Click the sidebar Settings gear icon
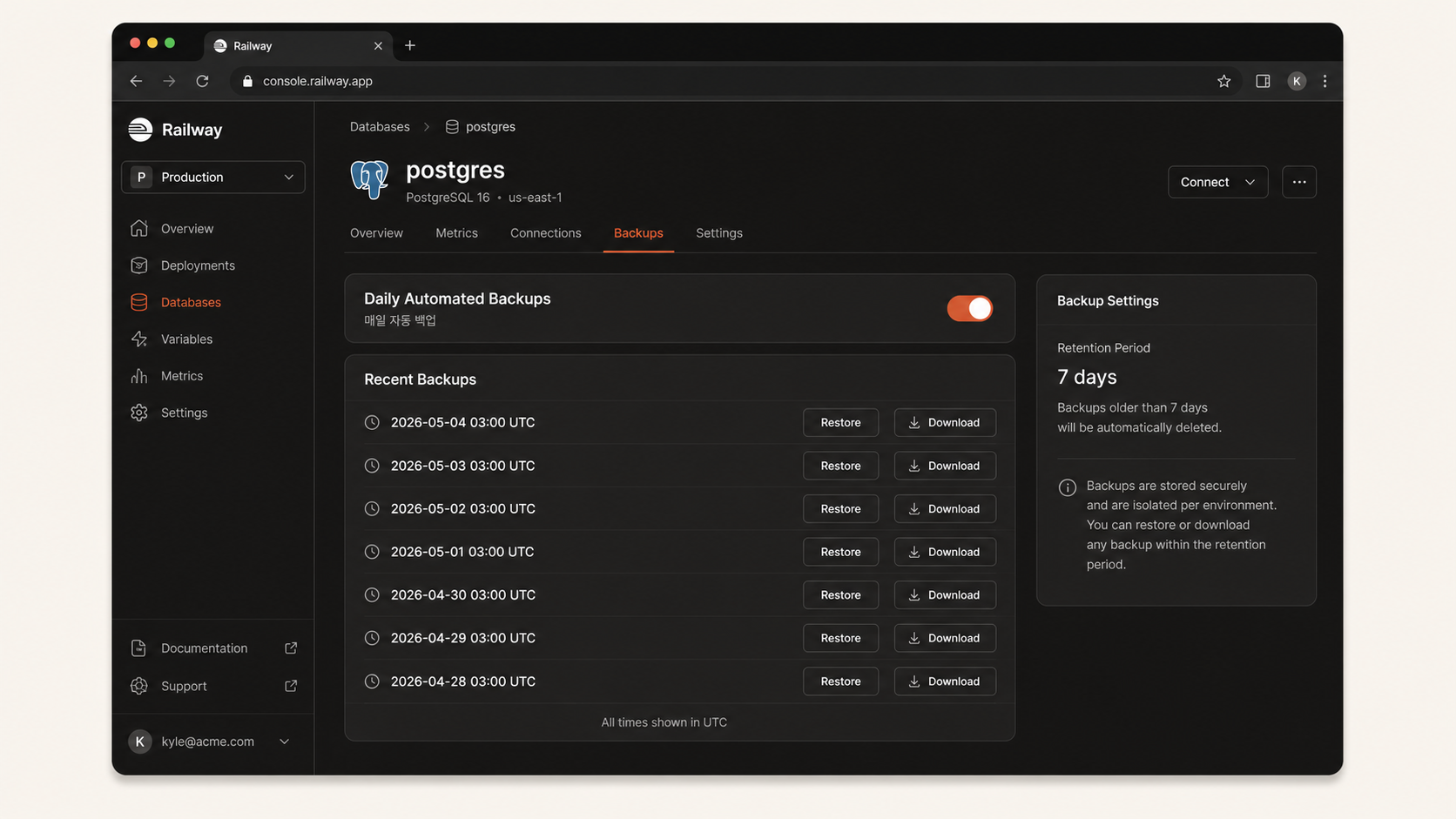 [x=139, y=413]
